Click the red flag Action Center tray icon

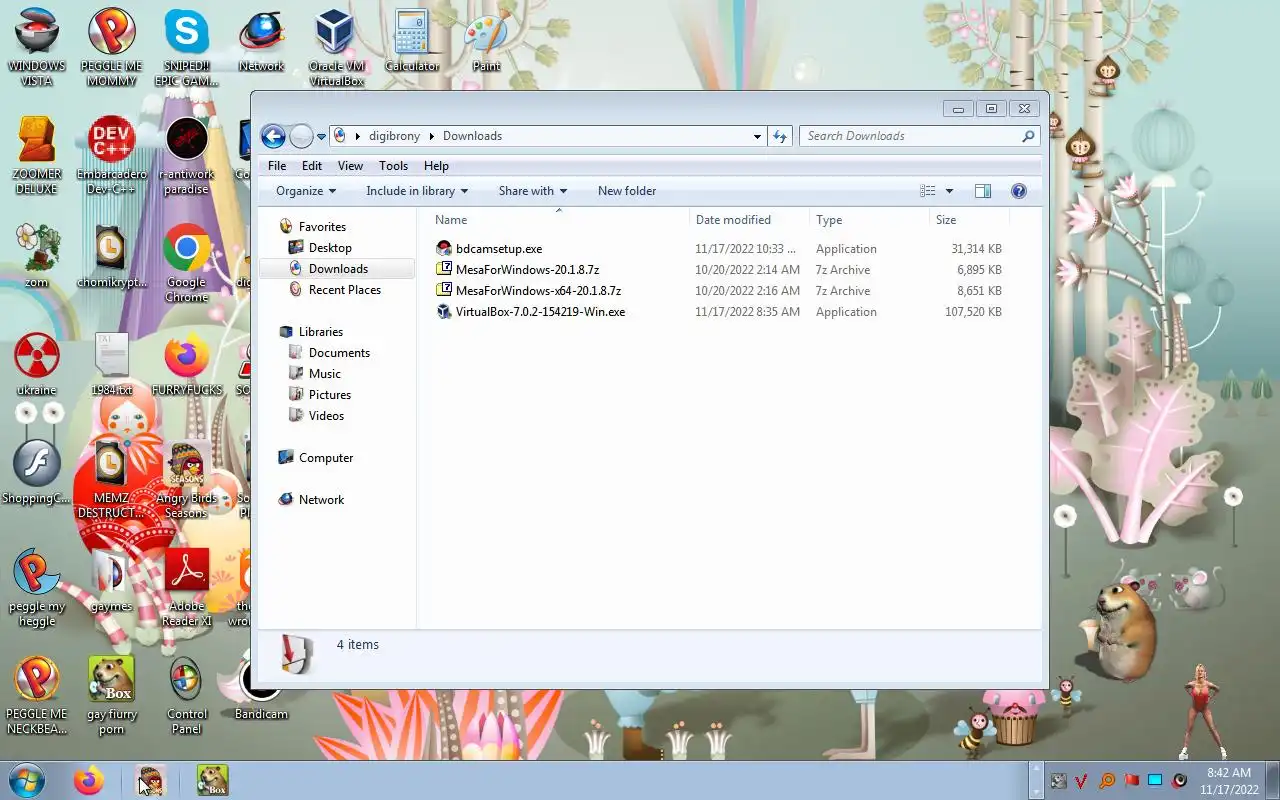tap(1131, 780)
